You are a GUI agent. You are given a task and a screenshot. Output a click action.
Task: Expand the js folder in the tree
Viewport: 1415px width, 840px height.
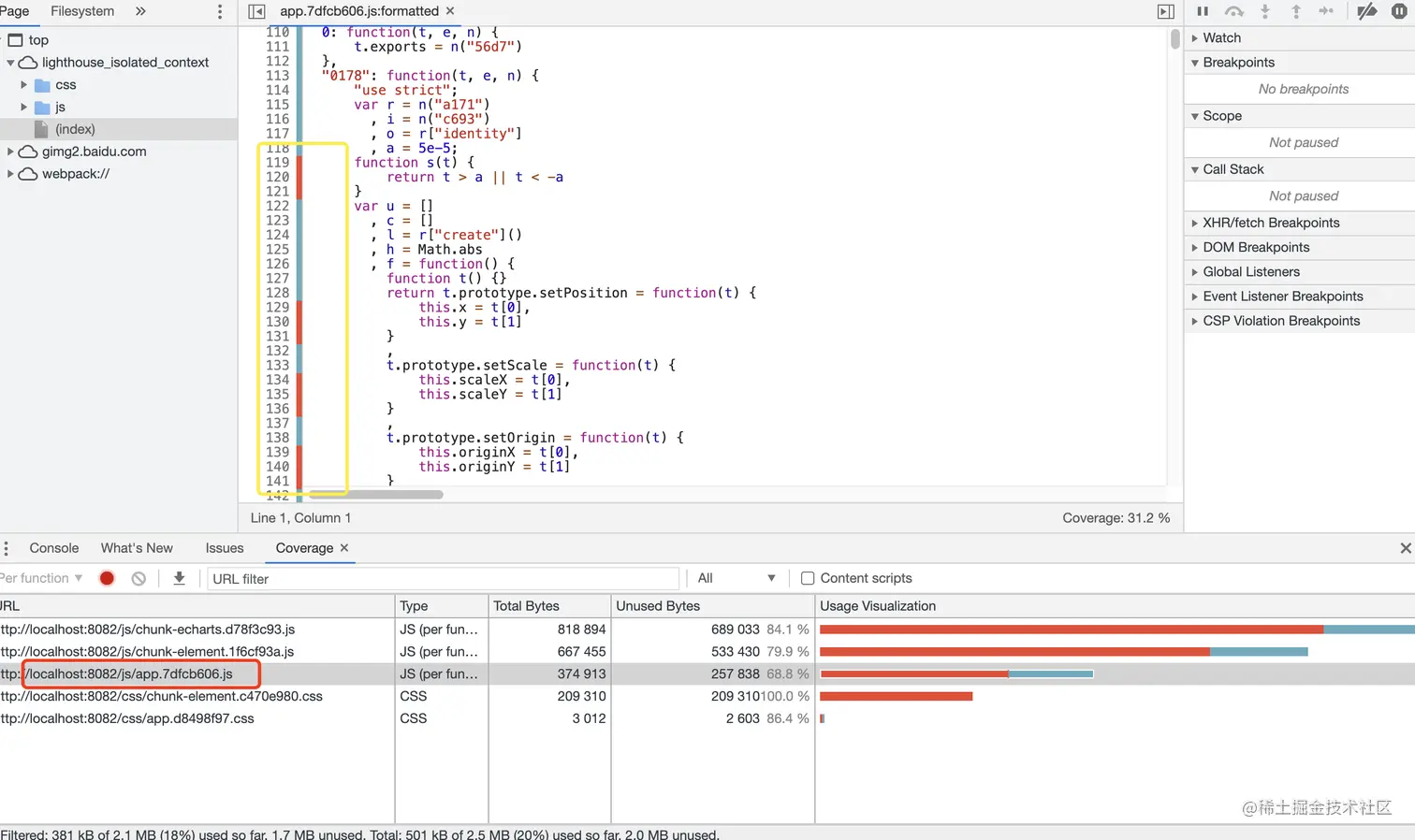click(24, 107)
